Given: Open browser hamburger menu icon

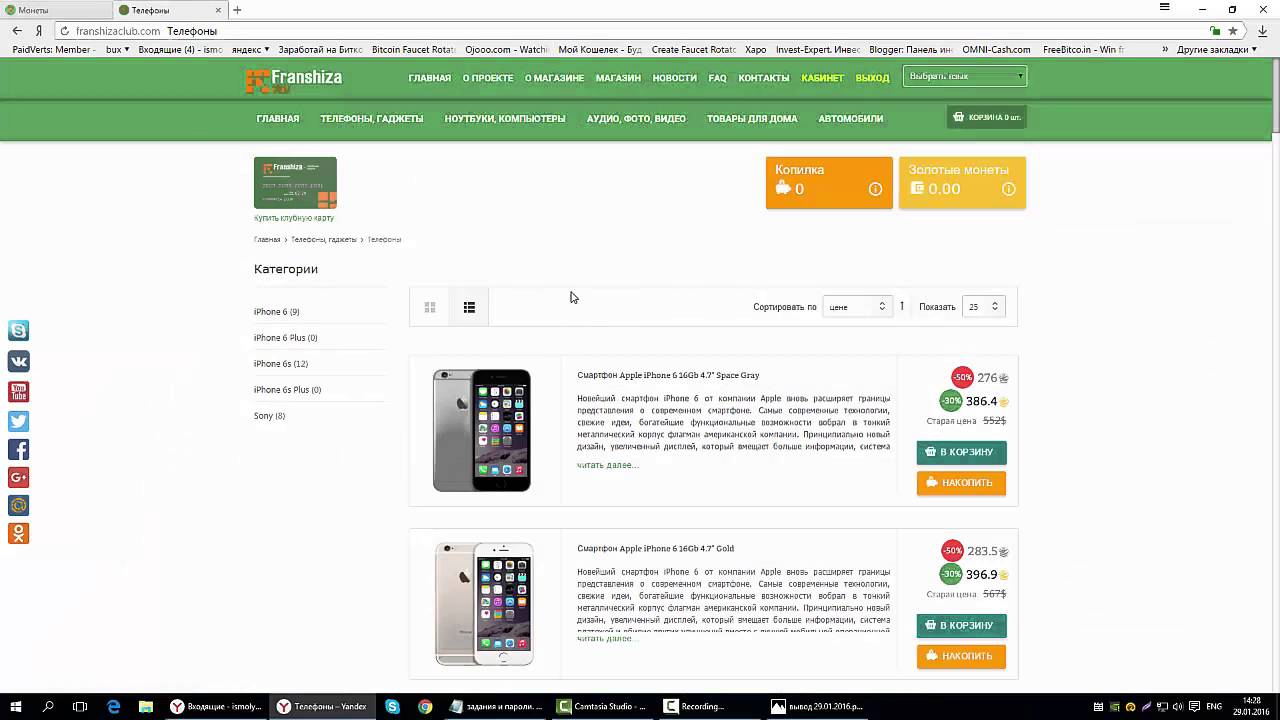Looking at the screenshot, I should click(1164, 8).
